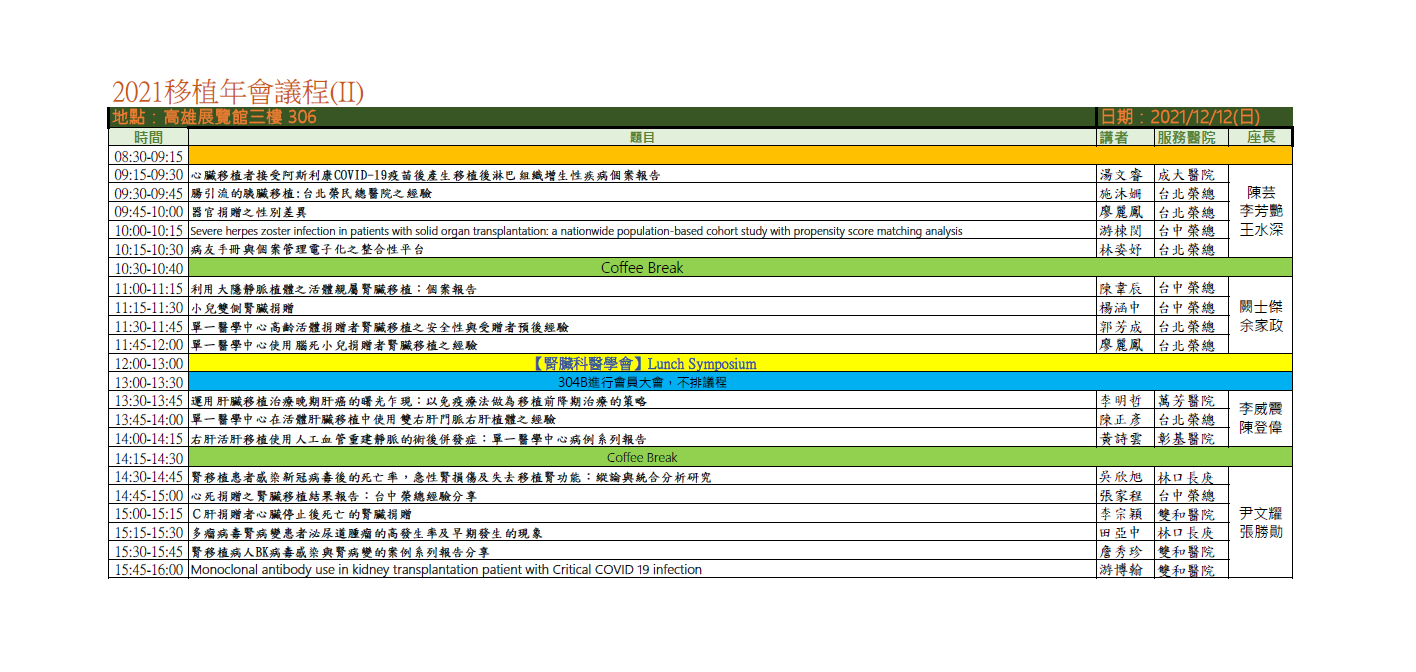Click the location header '地點:高雄展覽館三樓 306'
Screen dimensions: 1416x672
click(x=215, y=117)
